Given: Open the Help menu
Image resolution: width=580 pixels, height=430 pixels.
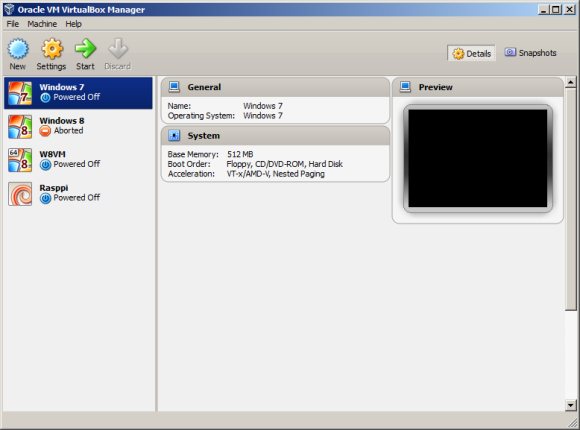Looking at the screenshot, I should click(74, 24).
